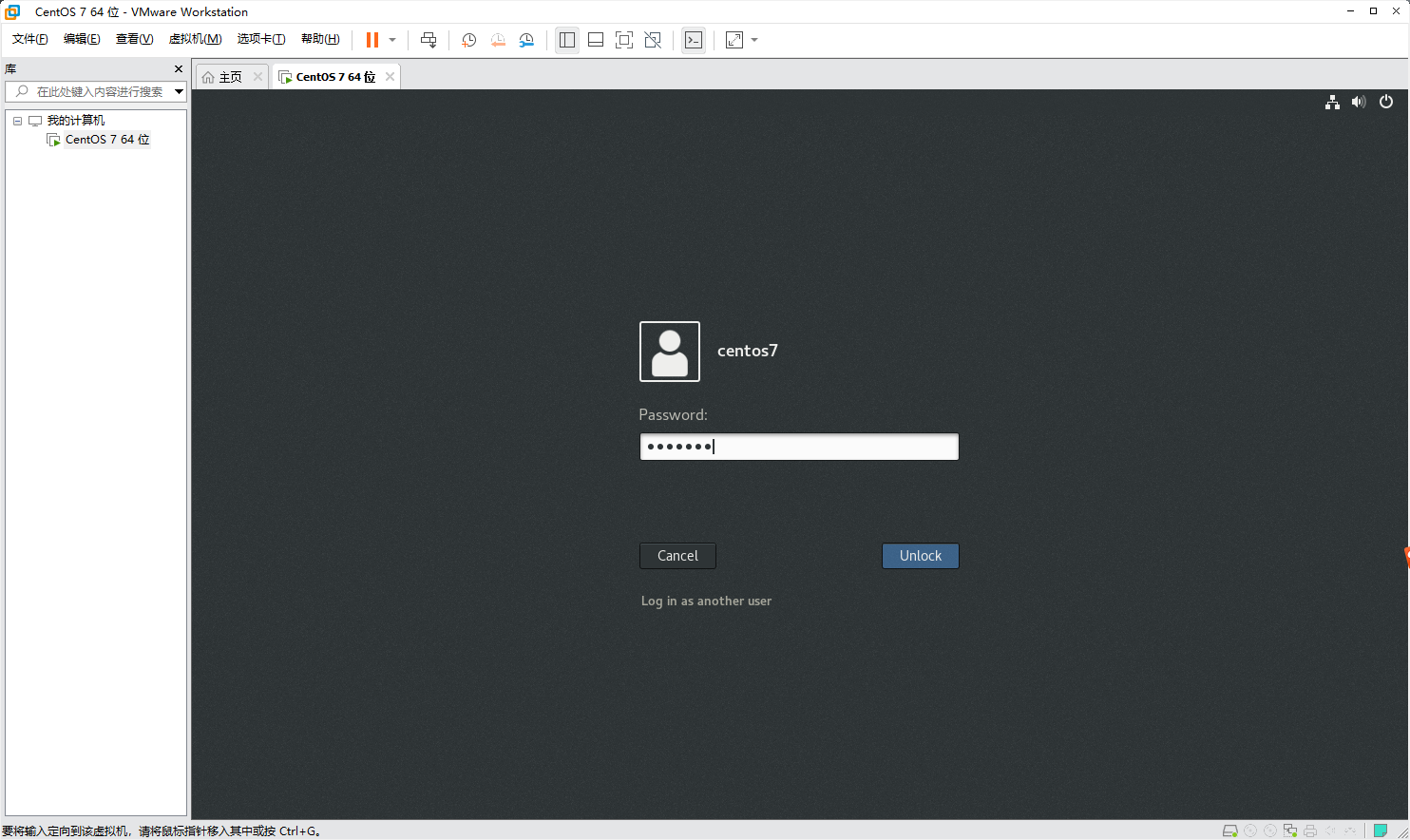Open the 帮助(H) menu
Viewport: 1410px width, 840px height.
(x=320, y=39)
